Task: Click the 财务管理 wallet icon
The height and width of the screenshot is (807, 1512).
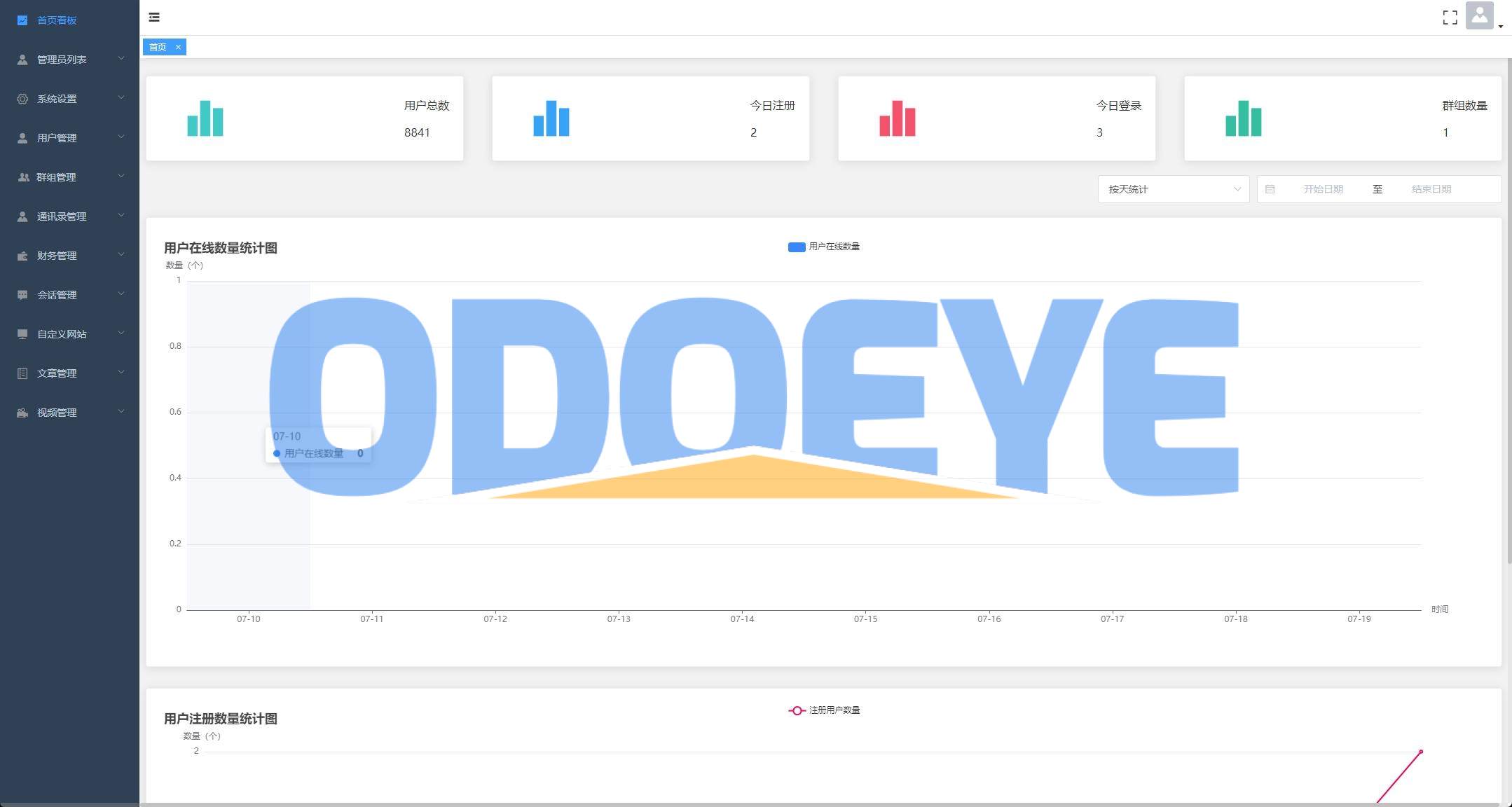Action: click(x=22, y=256)
